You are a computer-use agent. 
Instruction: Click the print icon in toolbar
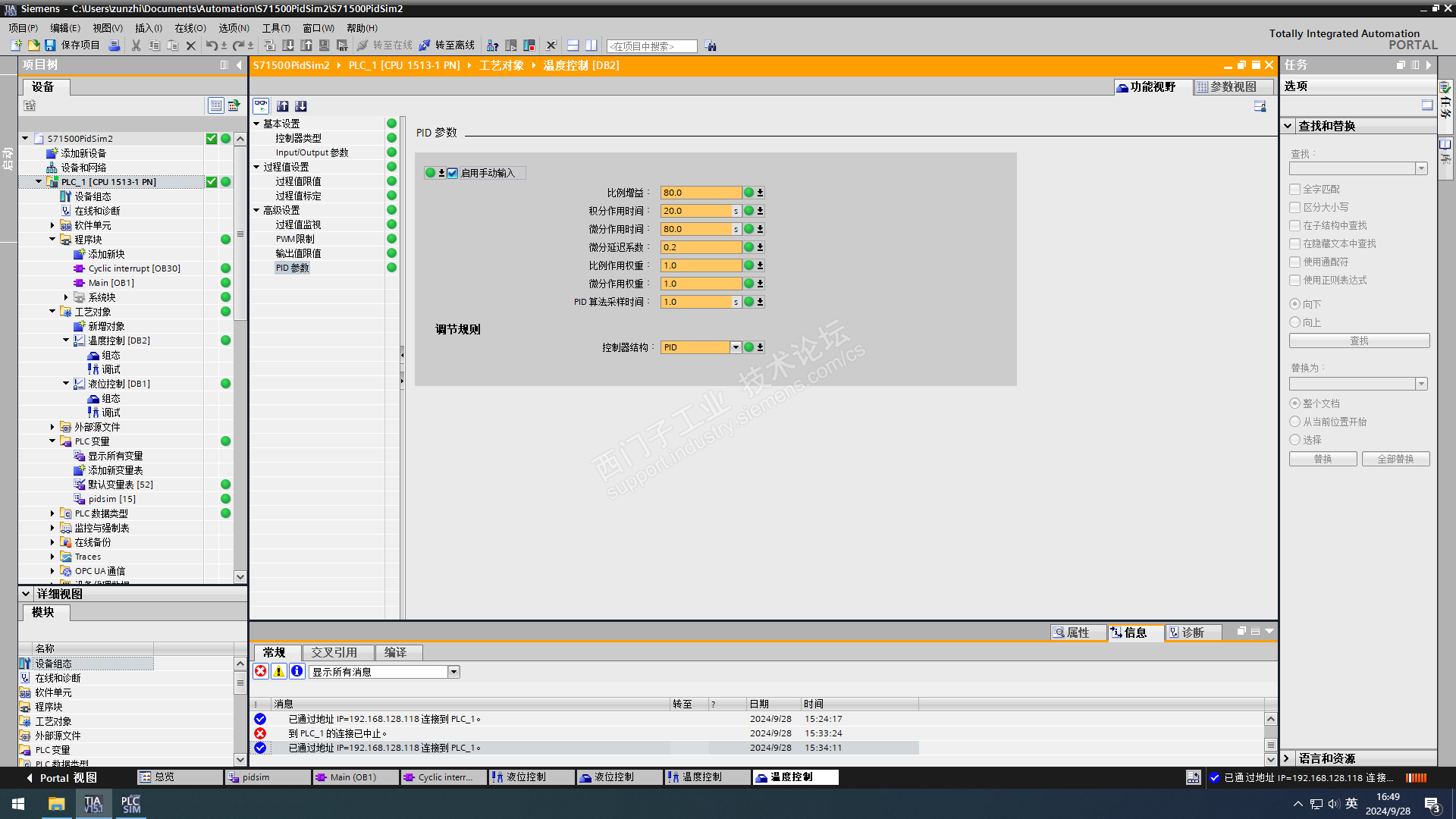[115, 45]
